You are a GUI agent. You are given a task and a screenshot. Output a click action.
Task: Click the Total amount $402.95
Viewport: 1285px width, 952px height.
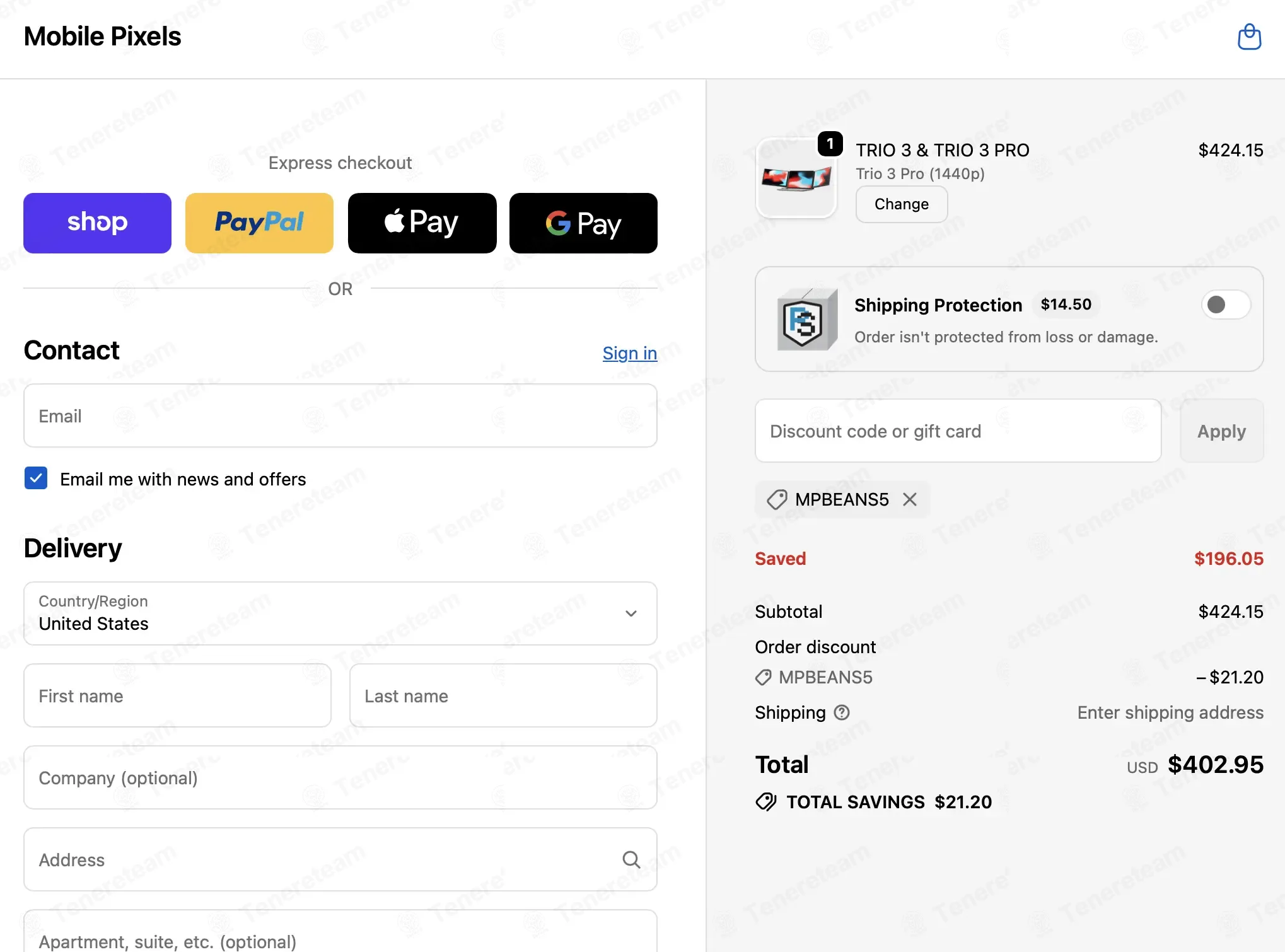1216,765
